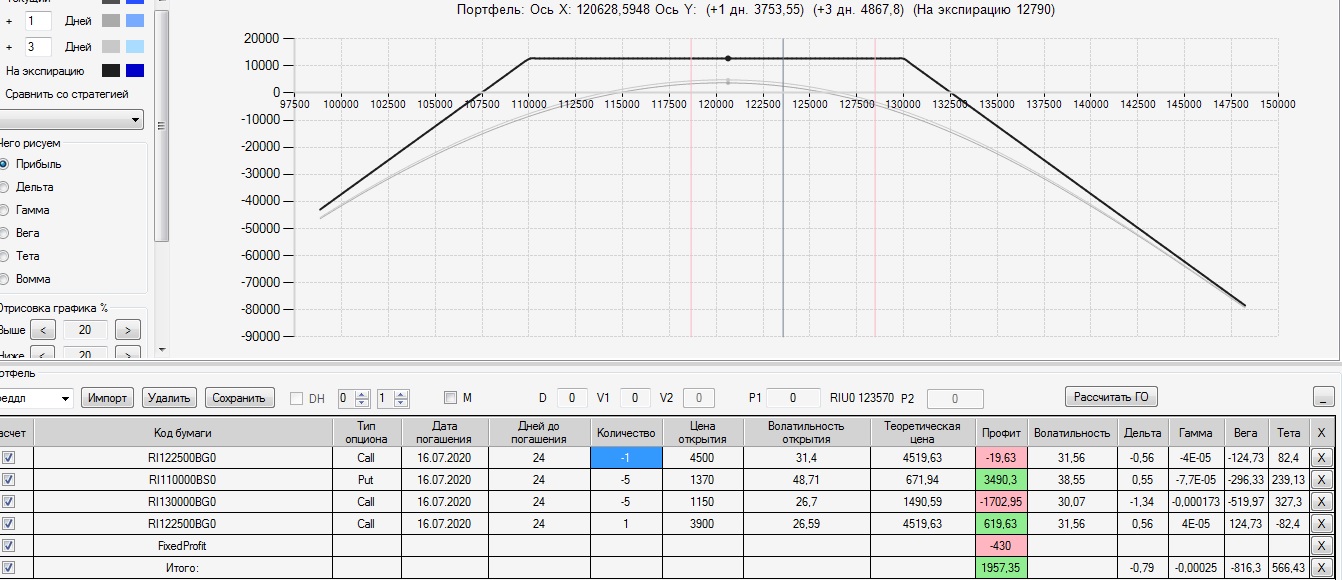1342x580 pixels.
Task: Click the +3 Дней days input field
Action: coord(39,47)
